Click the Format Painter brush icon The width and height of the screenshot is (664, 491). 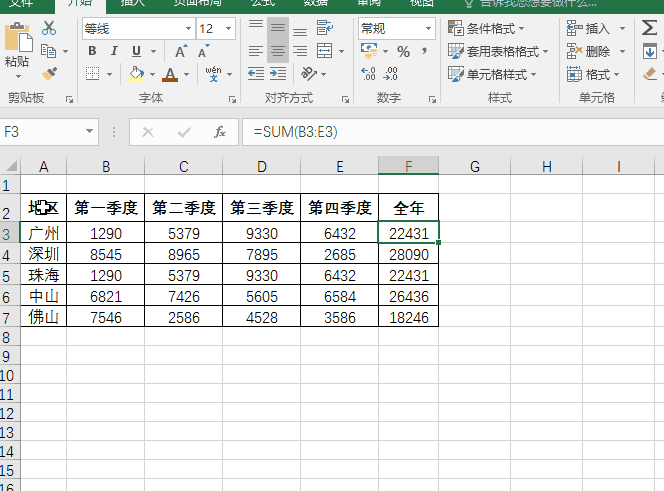point(49,74)
